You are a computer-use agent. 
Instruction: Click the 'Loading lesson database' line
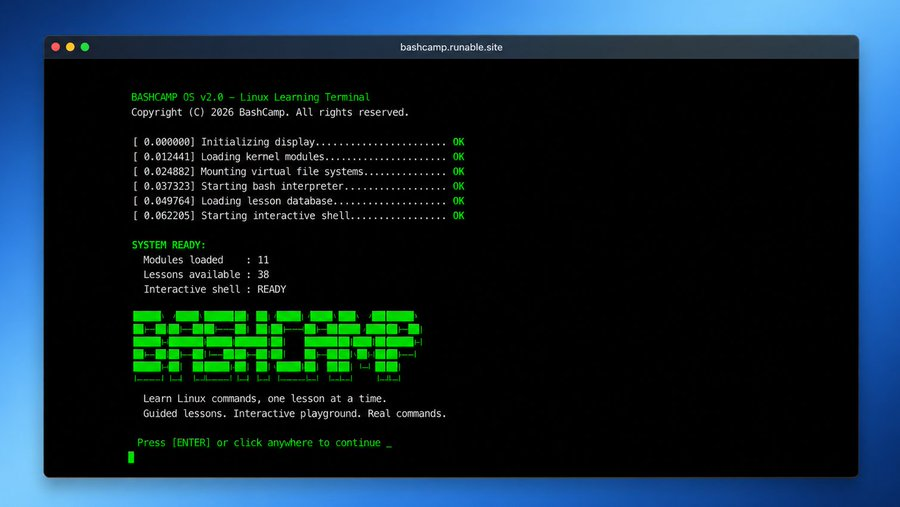pyautogui.click(x=298, y=201)
